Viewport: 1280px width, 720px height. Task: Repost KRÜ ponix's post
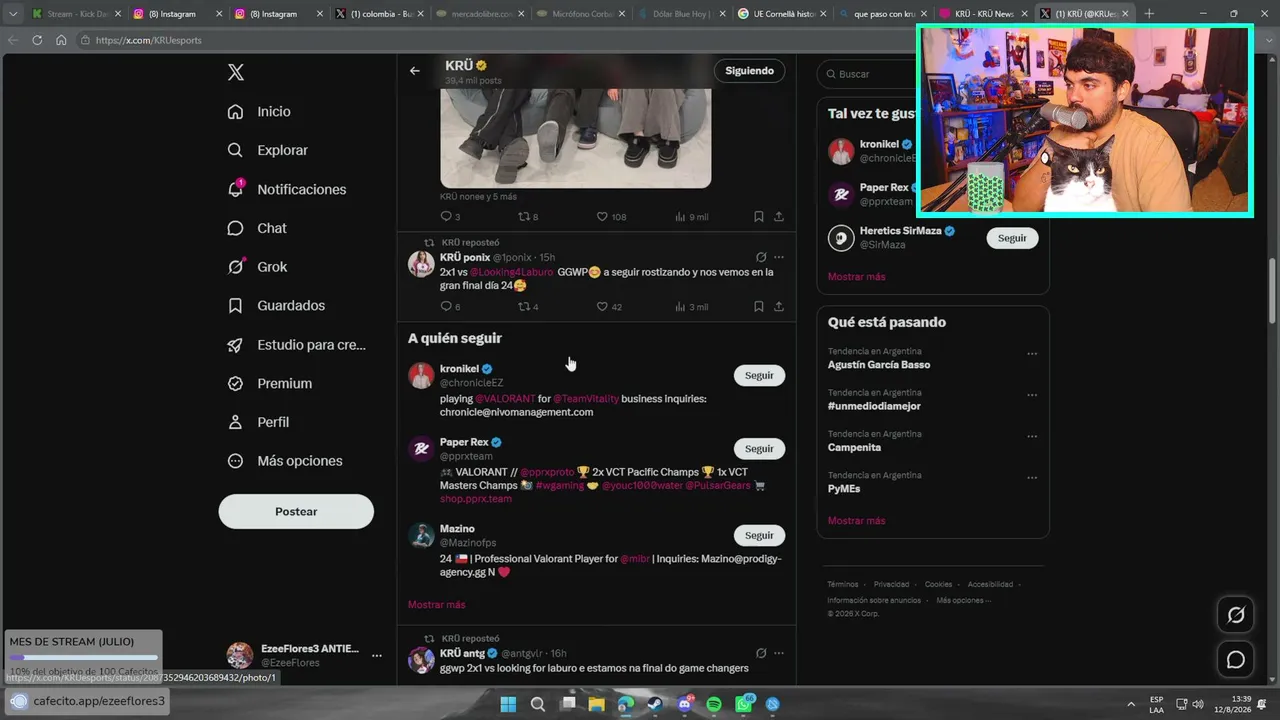coord(528,307)
